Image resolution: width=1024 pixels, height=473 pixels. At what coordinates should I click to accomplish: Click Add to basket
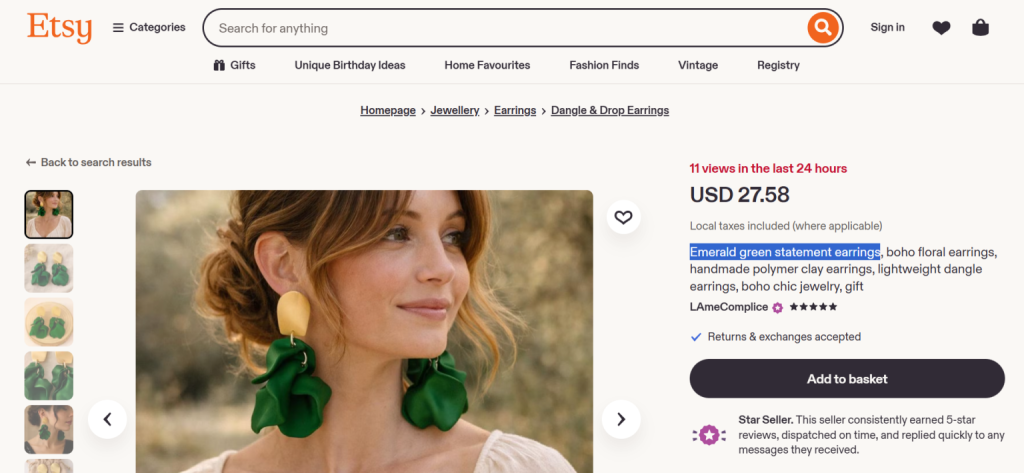click(847, 379)
